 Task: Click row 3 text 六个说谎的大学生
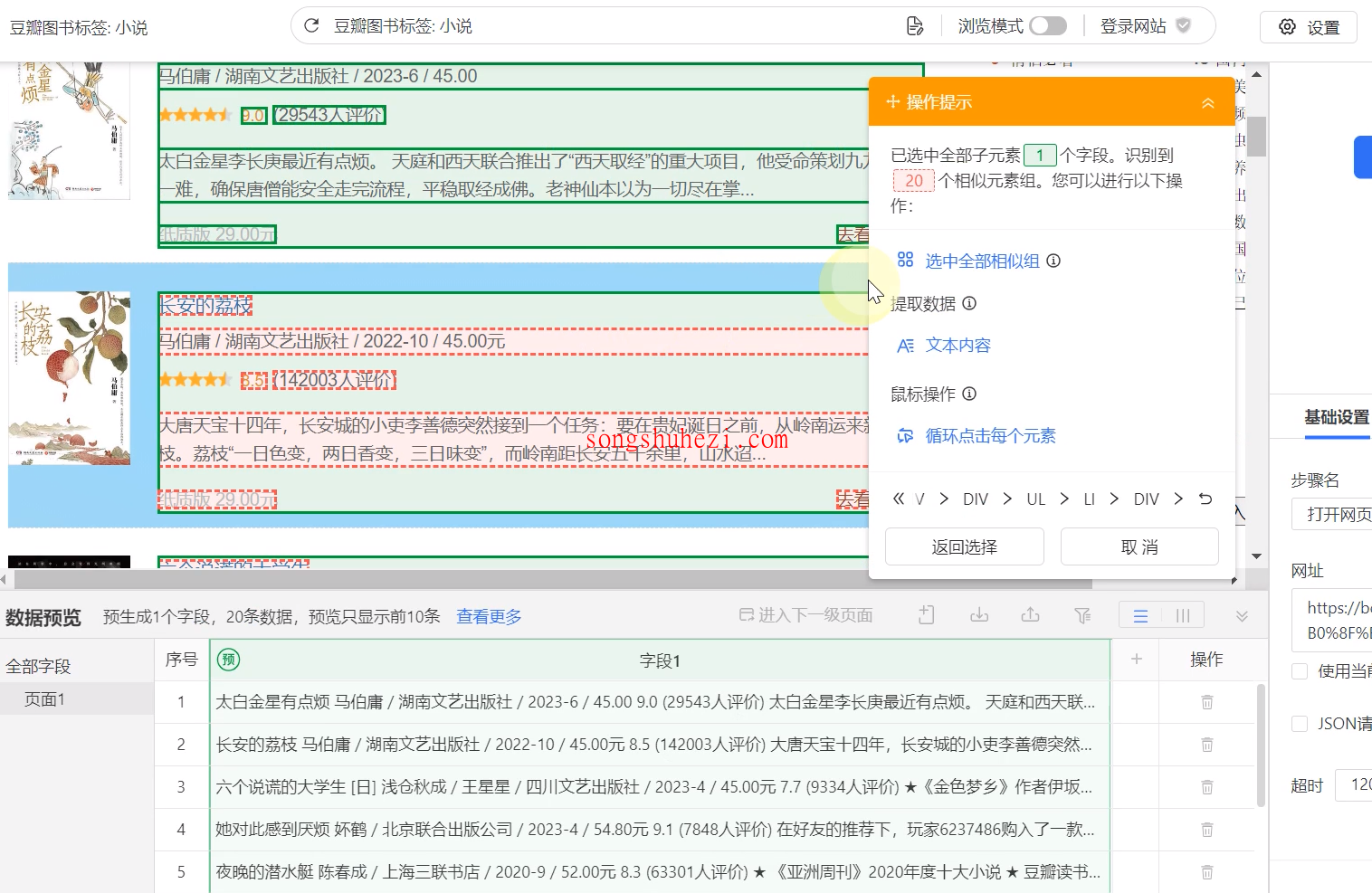point(281,787)
